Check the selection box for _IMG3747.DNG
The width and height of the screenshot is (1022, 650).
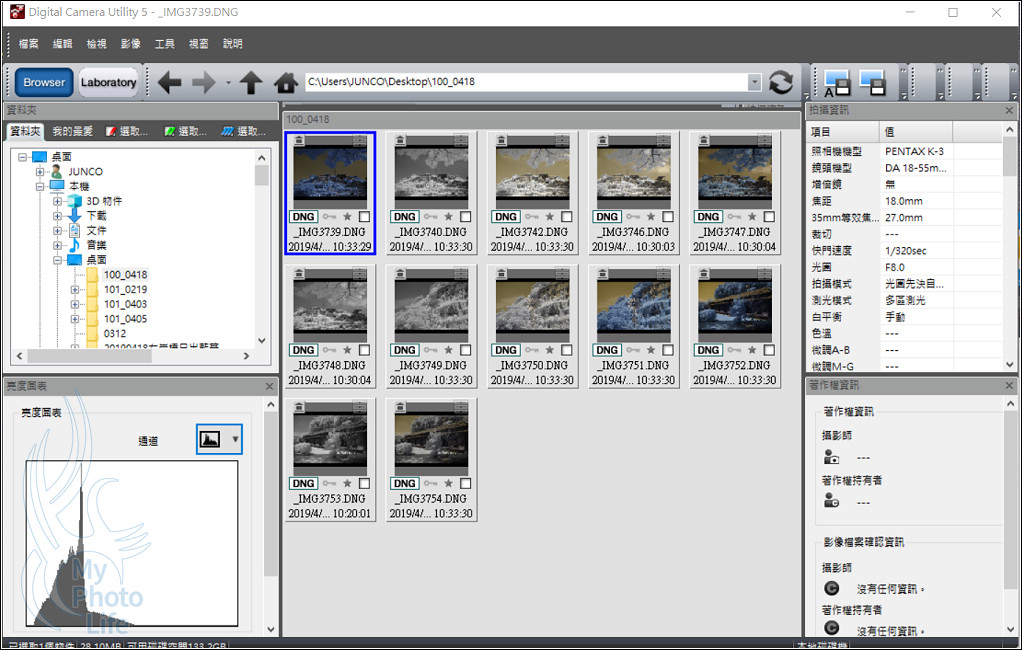point(770,217)
